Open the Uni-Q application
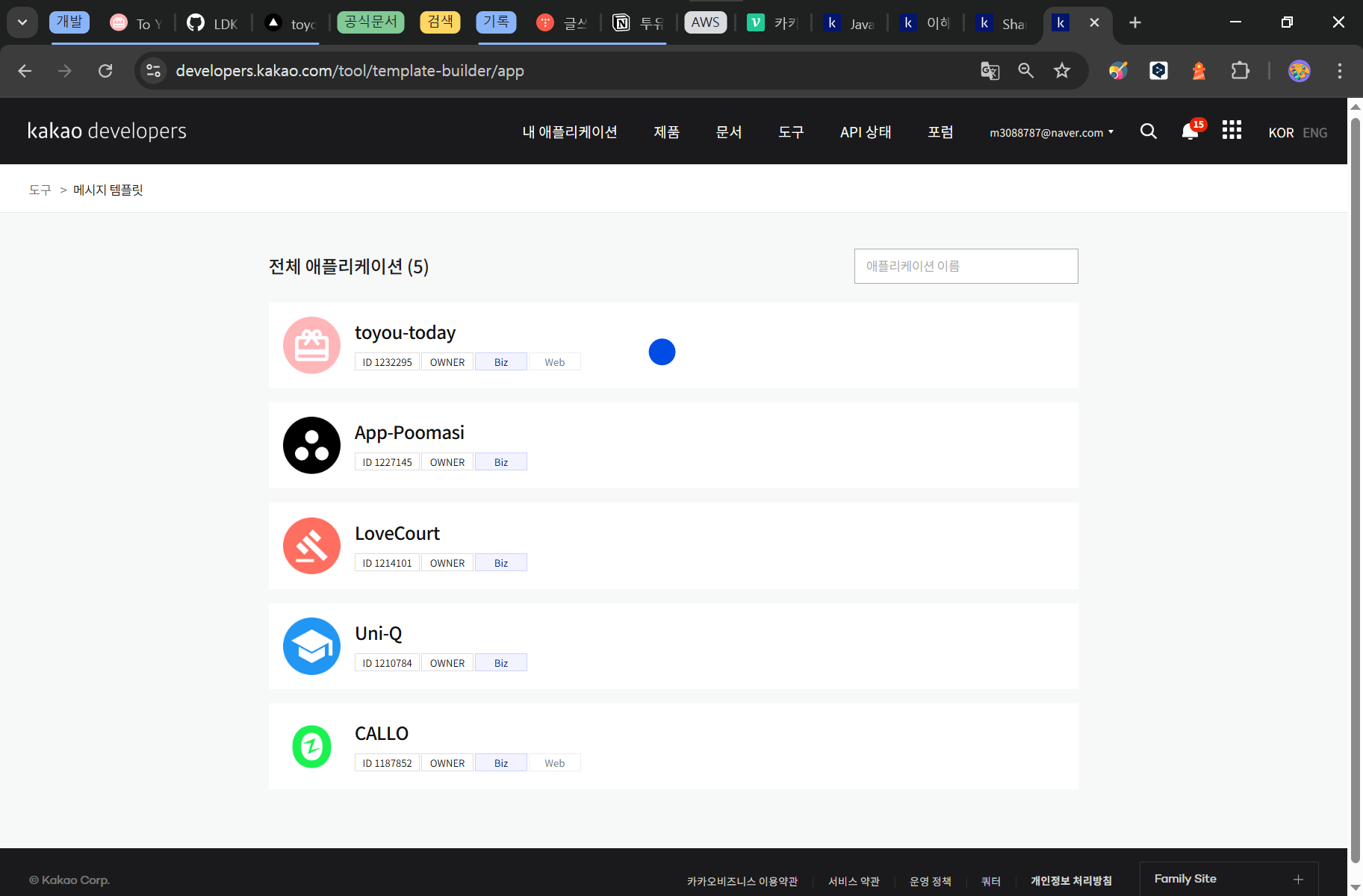 673,646
